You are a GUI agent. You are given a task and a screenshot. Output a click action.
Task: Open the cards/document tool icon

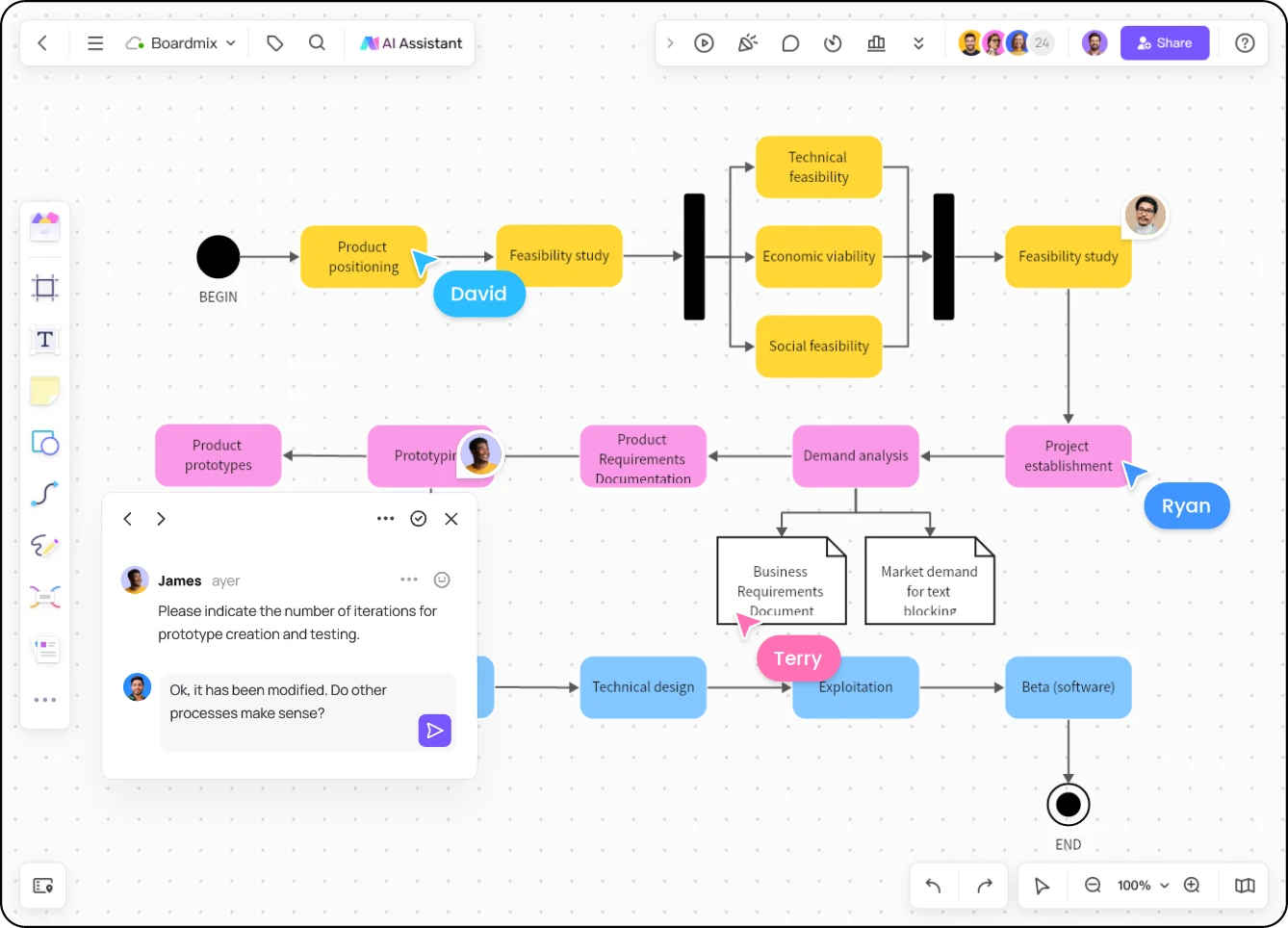(45, 650)
